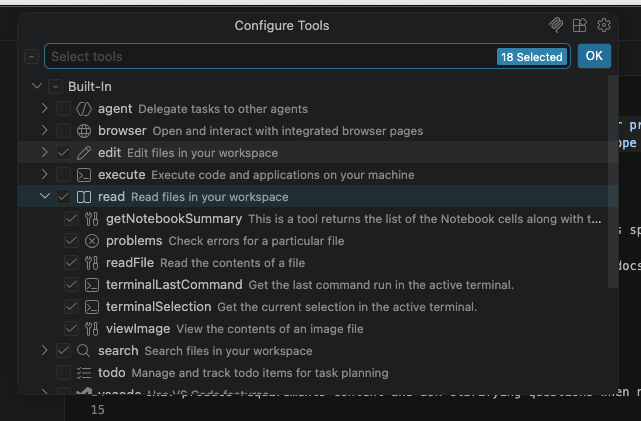Enable the execute tool checkbox
This screenshot has height=421, width=641.
(63, 175)
